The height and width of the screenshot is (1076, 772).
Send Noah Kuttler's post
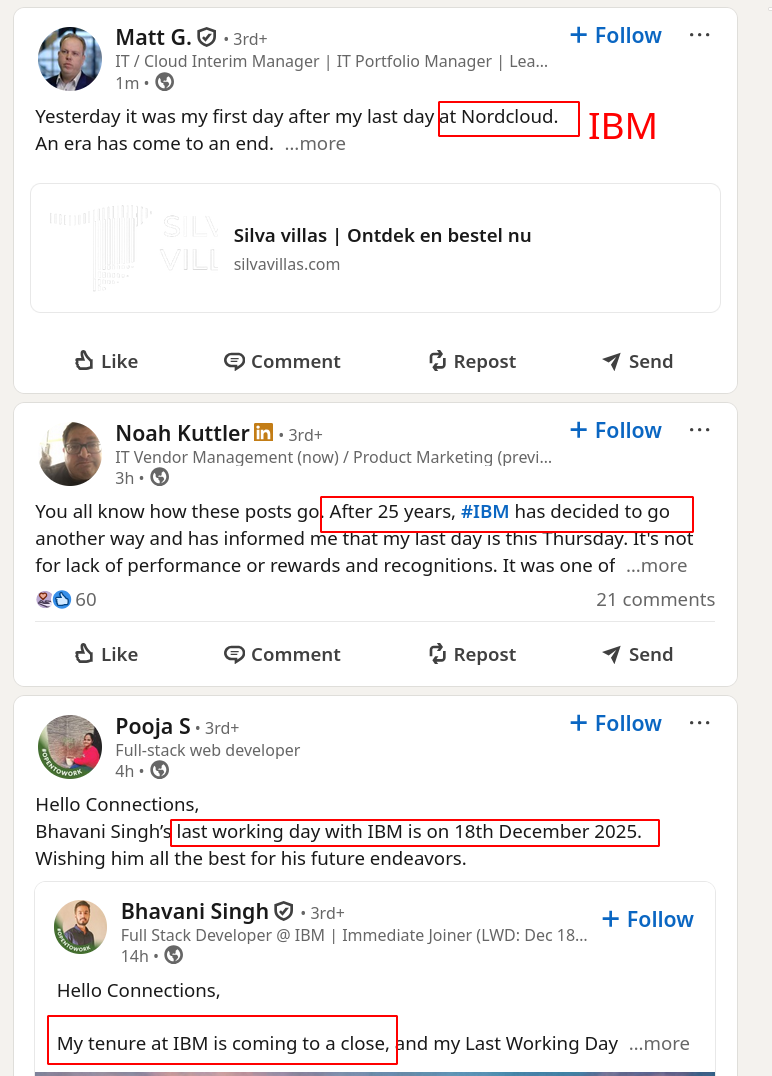(x=637, y=654)
